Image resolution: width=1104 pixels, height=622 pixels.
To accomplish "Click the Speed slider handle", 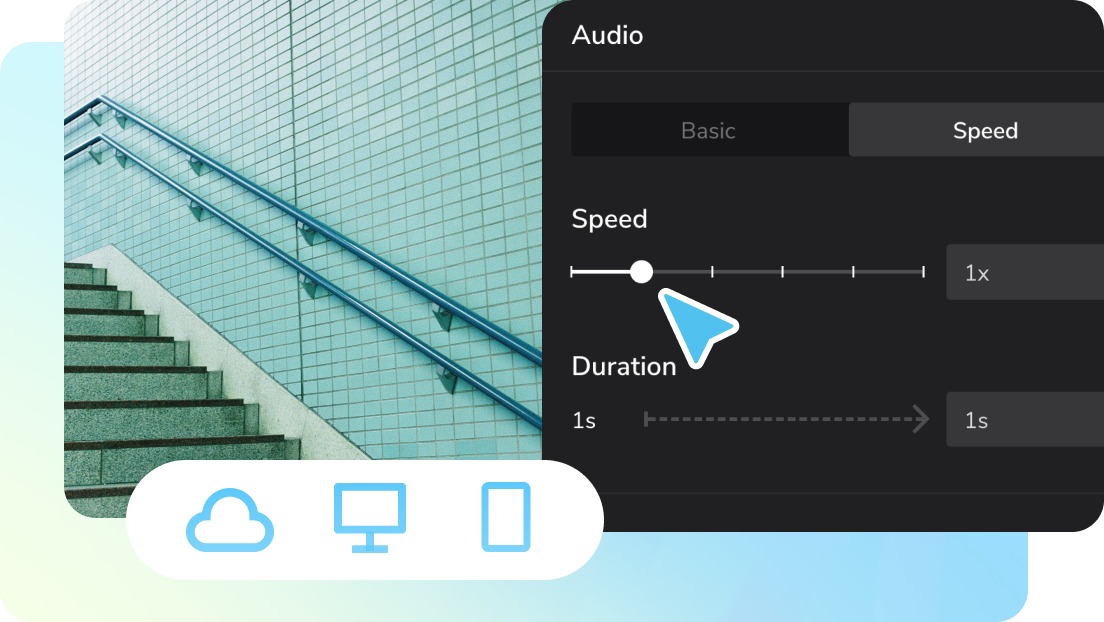I will tap(641, 271).
